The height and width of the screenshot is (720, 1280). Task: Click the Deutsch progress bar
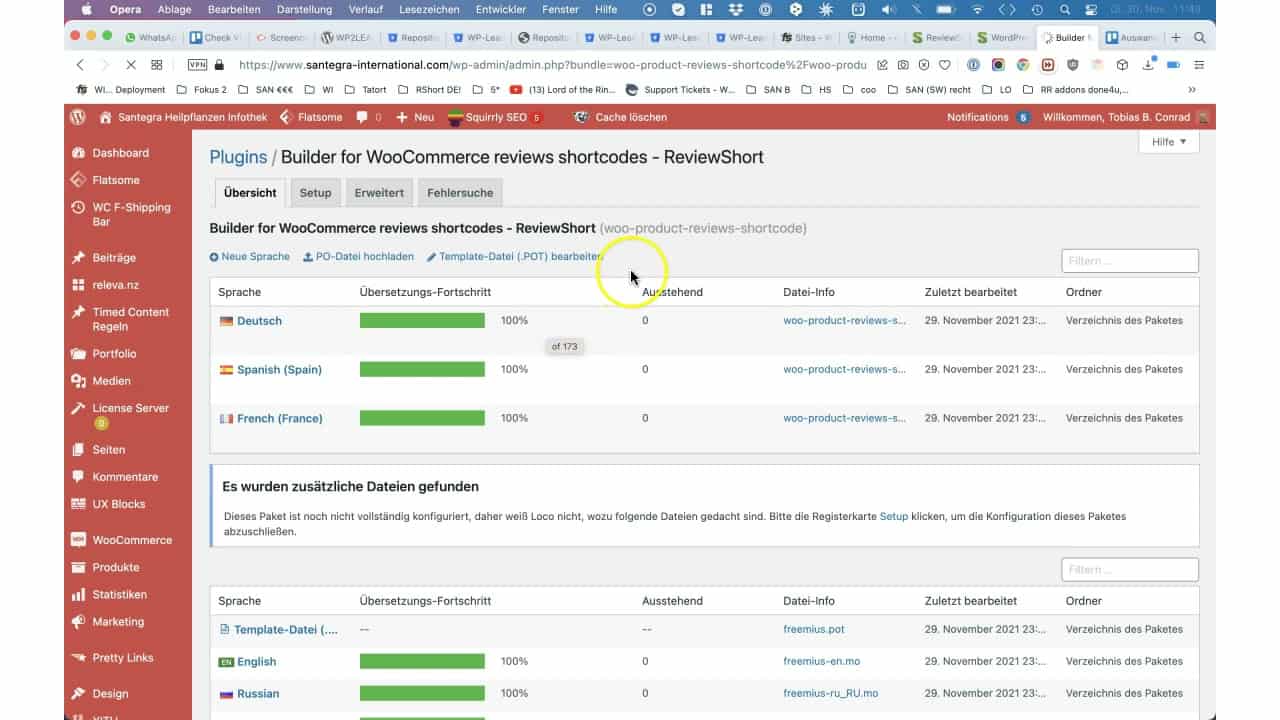[422, 321]
